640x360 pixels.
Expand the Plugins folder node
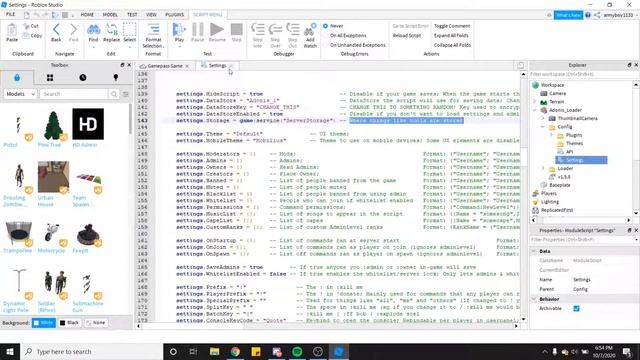click(x=551, y=135)
